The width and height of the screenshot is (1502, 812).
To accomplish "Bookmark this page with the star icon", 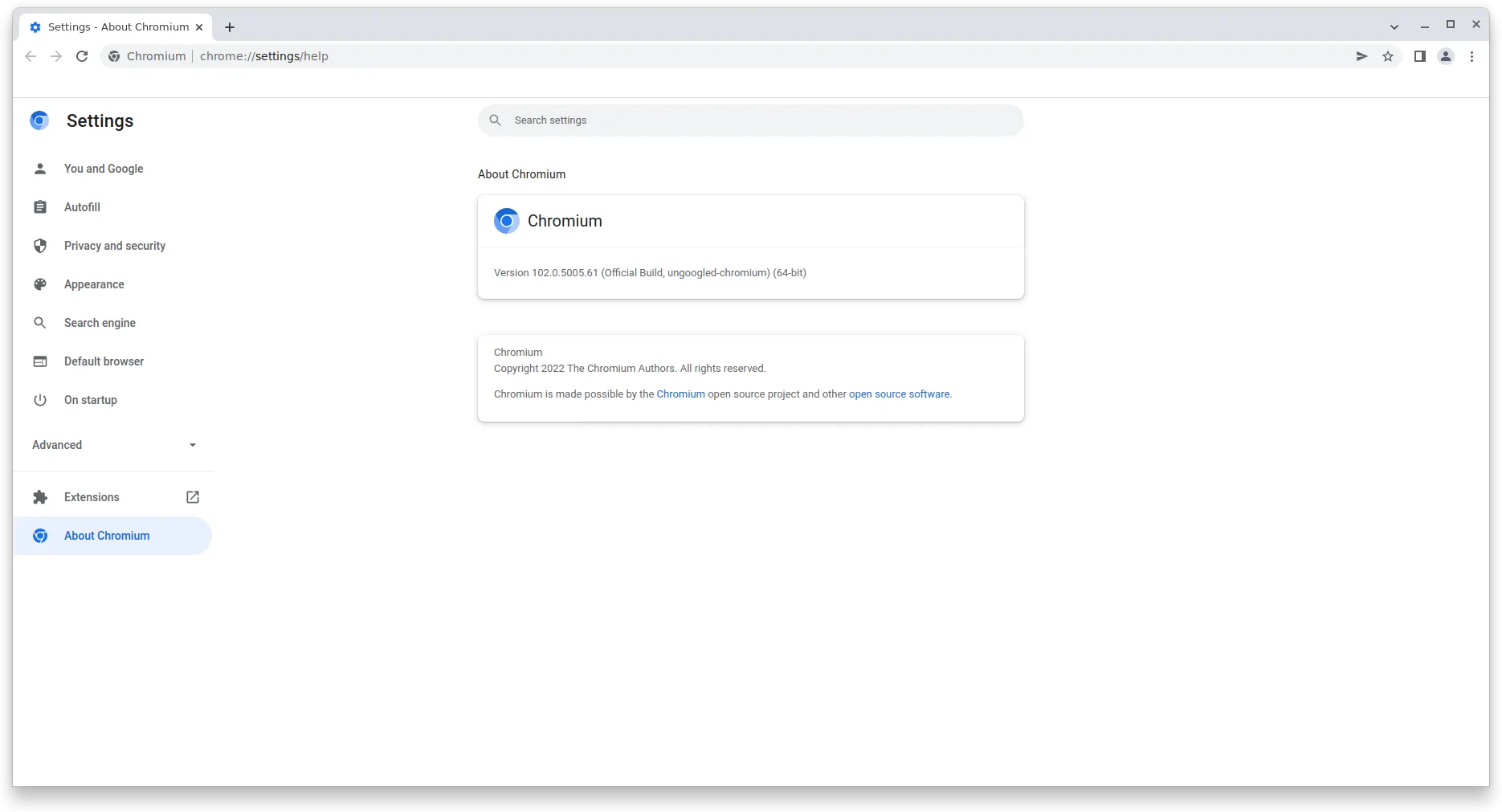I will [x=1388, y=56].
